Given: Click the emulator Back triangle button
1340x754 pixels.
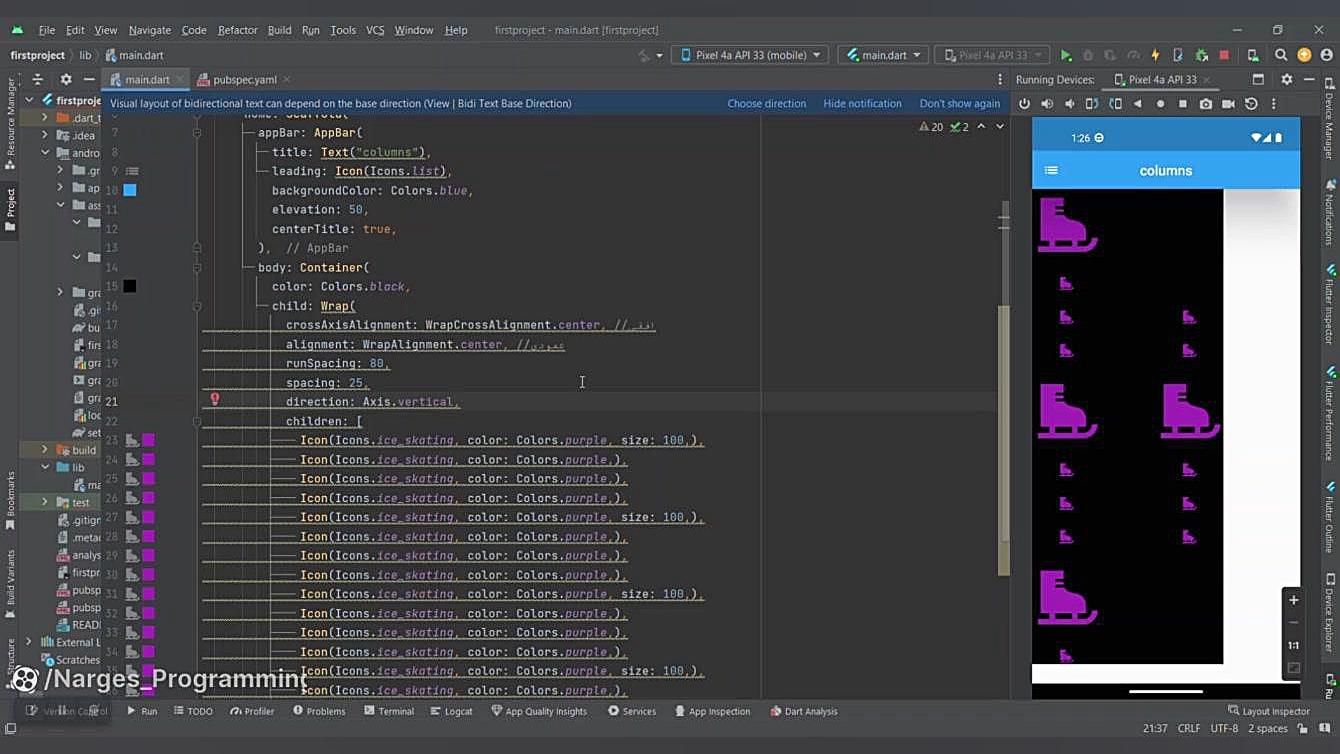Looking at the screenshot, I should coord(1138,103).
